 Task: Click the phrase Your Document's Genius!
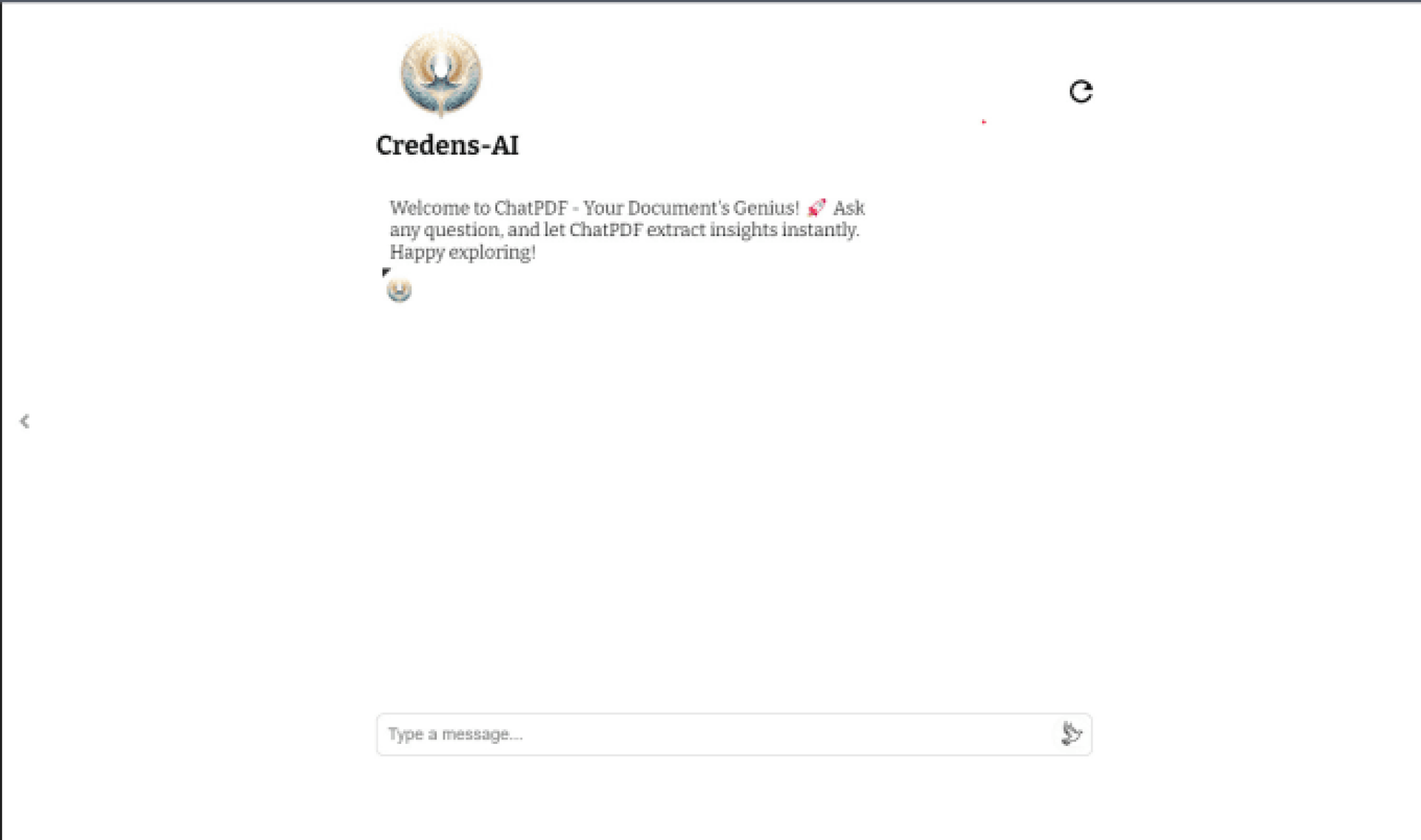691,208
